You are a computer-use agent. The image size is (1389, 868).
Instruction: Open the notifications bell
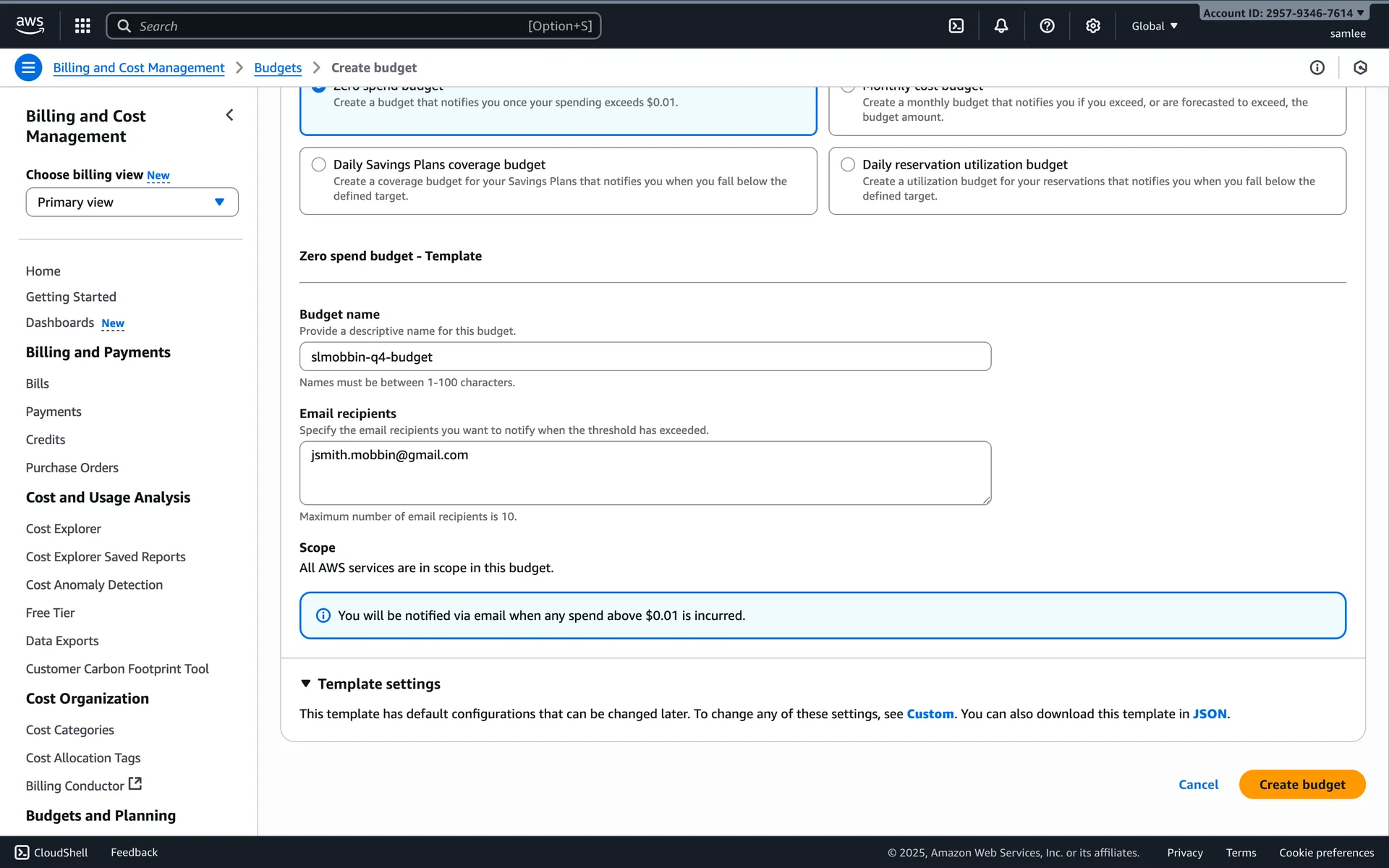click(1001, 26)
